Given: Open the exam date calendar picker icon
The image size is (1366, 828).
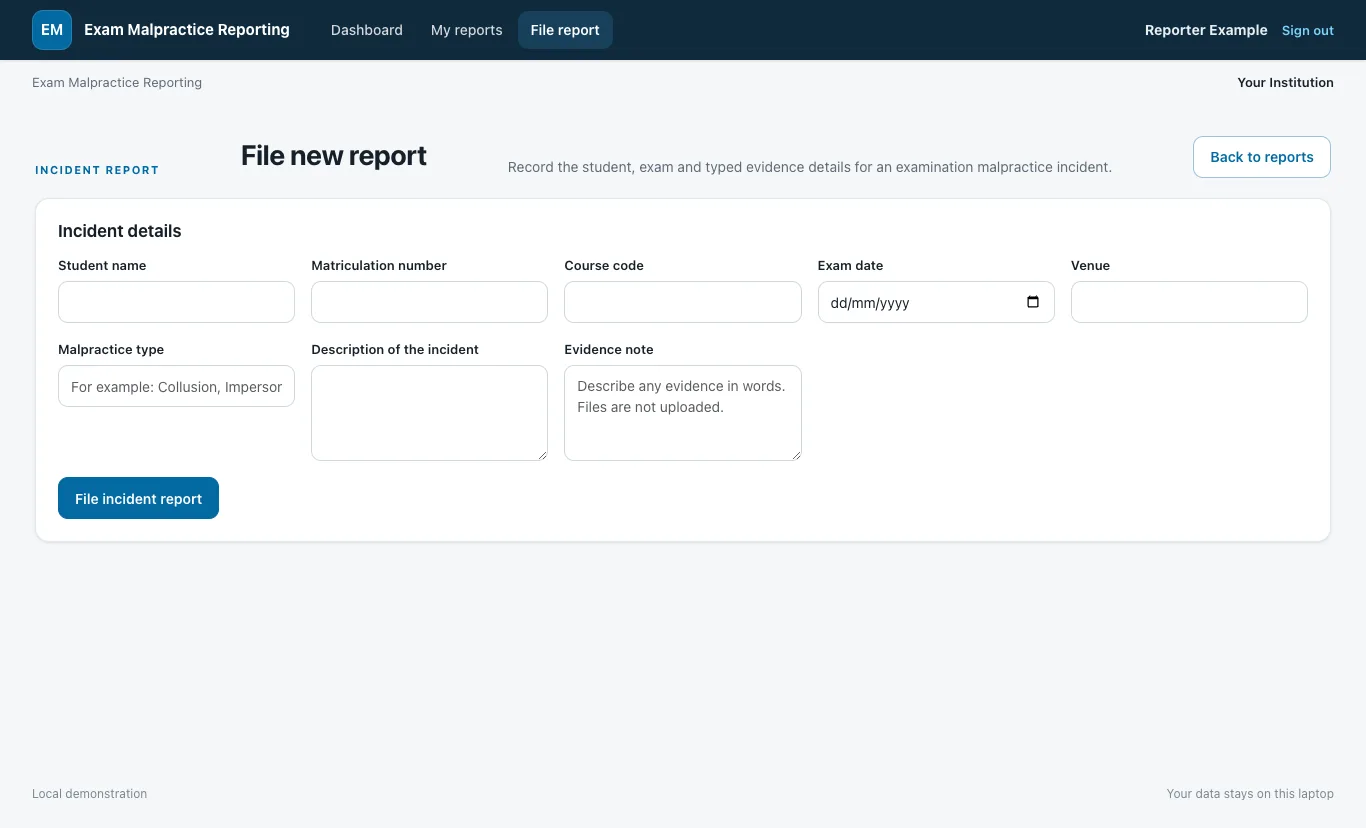Looking at the screenshot, I should 1033,302.
